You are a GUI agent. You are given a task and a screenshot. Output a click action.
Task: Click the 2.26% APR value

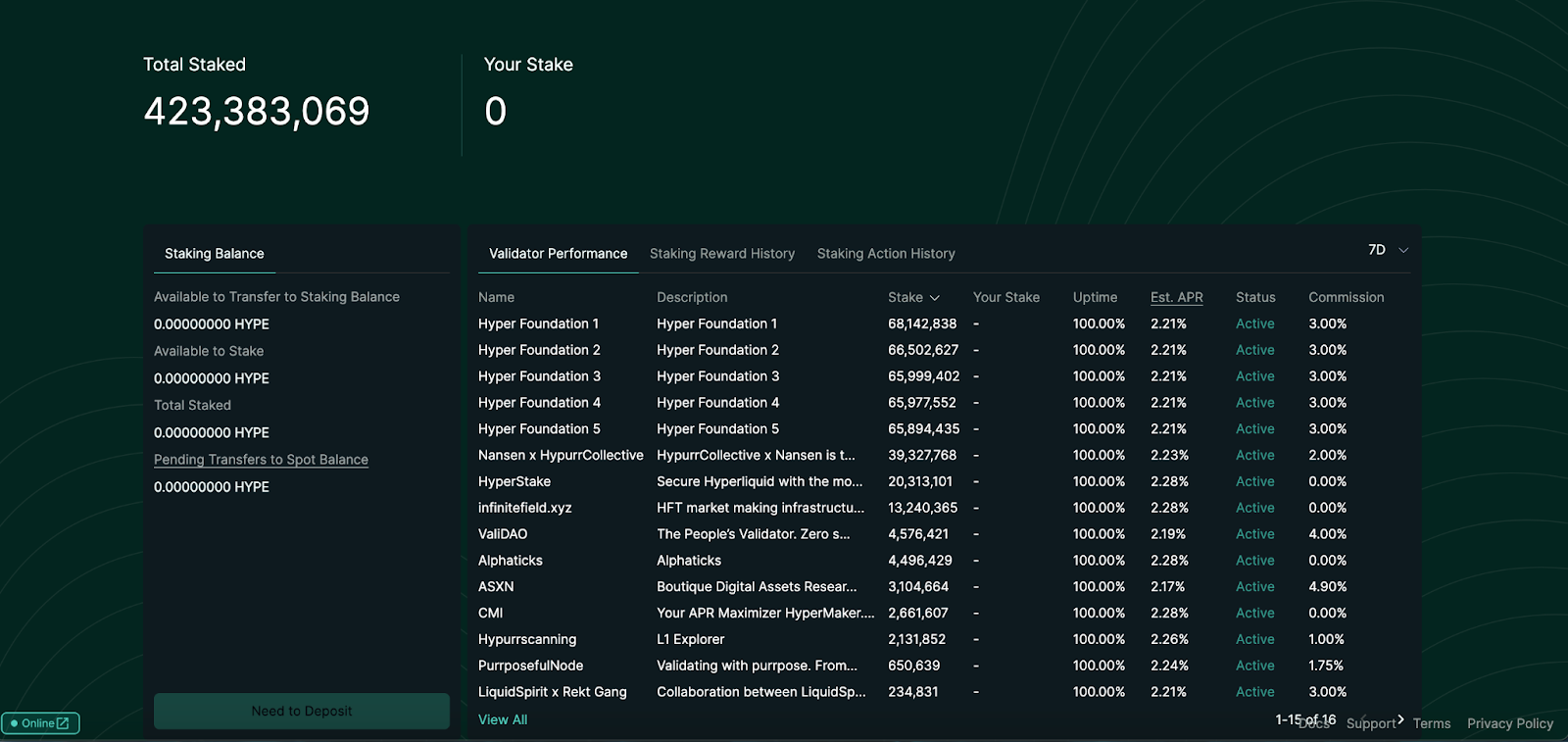[1169, 640]
